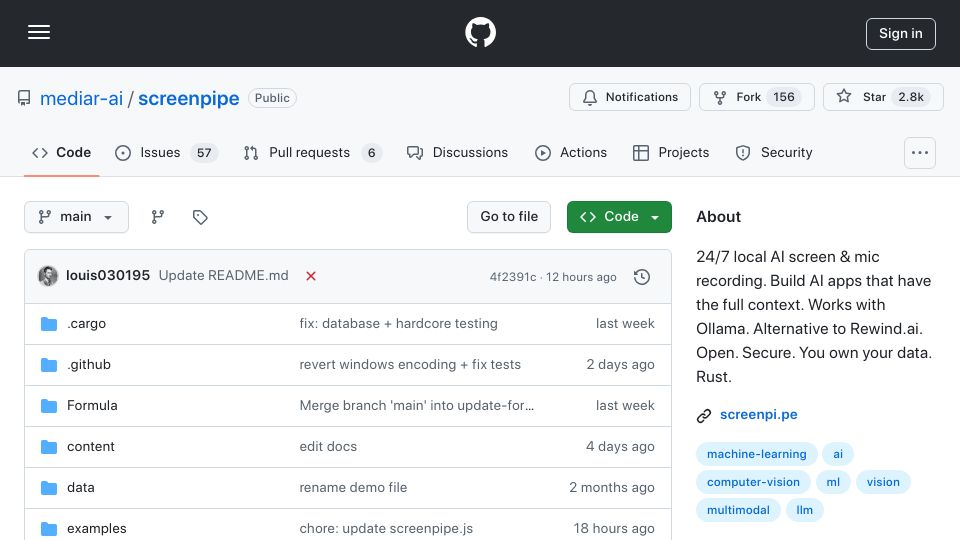Open the Update README.md commit message
Viewport: 960px width, 540px height.
coord(223,276)
